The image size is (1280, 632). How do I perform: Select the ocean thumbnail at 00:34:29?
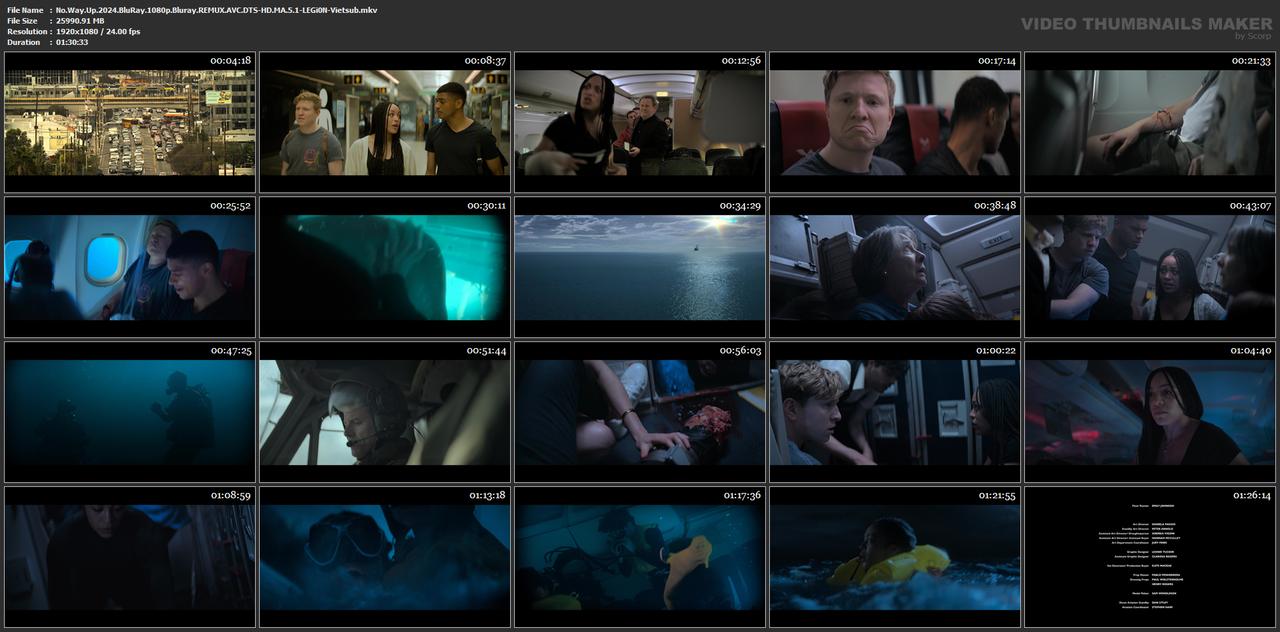tap(640, 267)
